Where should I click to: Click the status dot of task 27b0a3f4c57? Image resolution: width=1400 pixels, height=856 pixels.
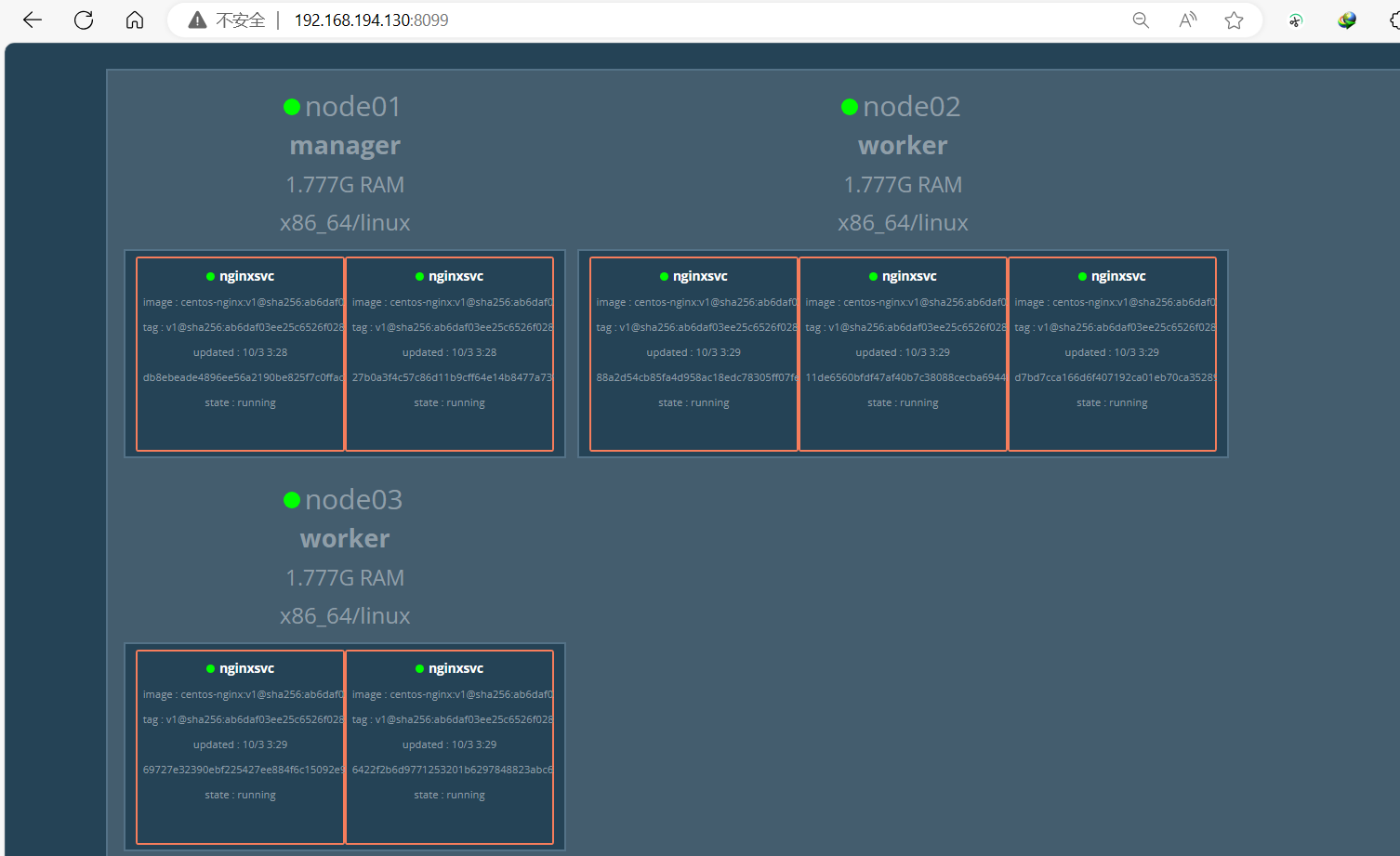(x=419, y=276)
